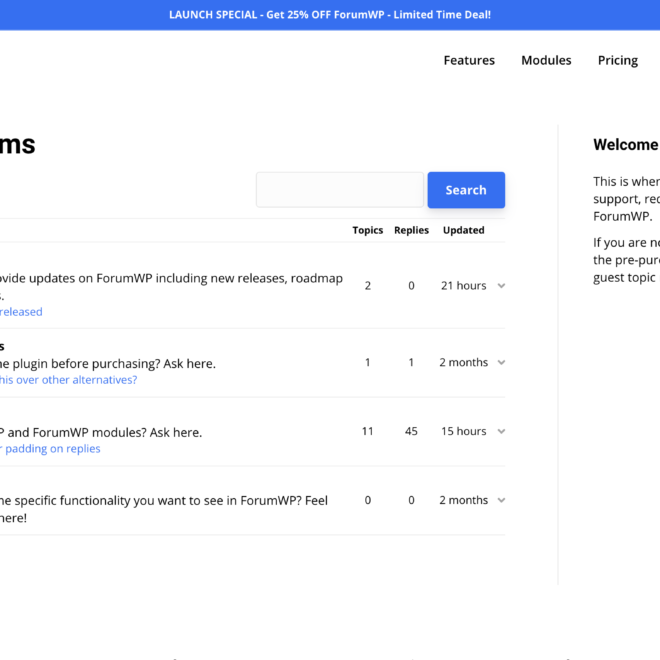Click the '15 hours' updated value
Viewport: 660px width, 660px height.
(463, 431)
